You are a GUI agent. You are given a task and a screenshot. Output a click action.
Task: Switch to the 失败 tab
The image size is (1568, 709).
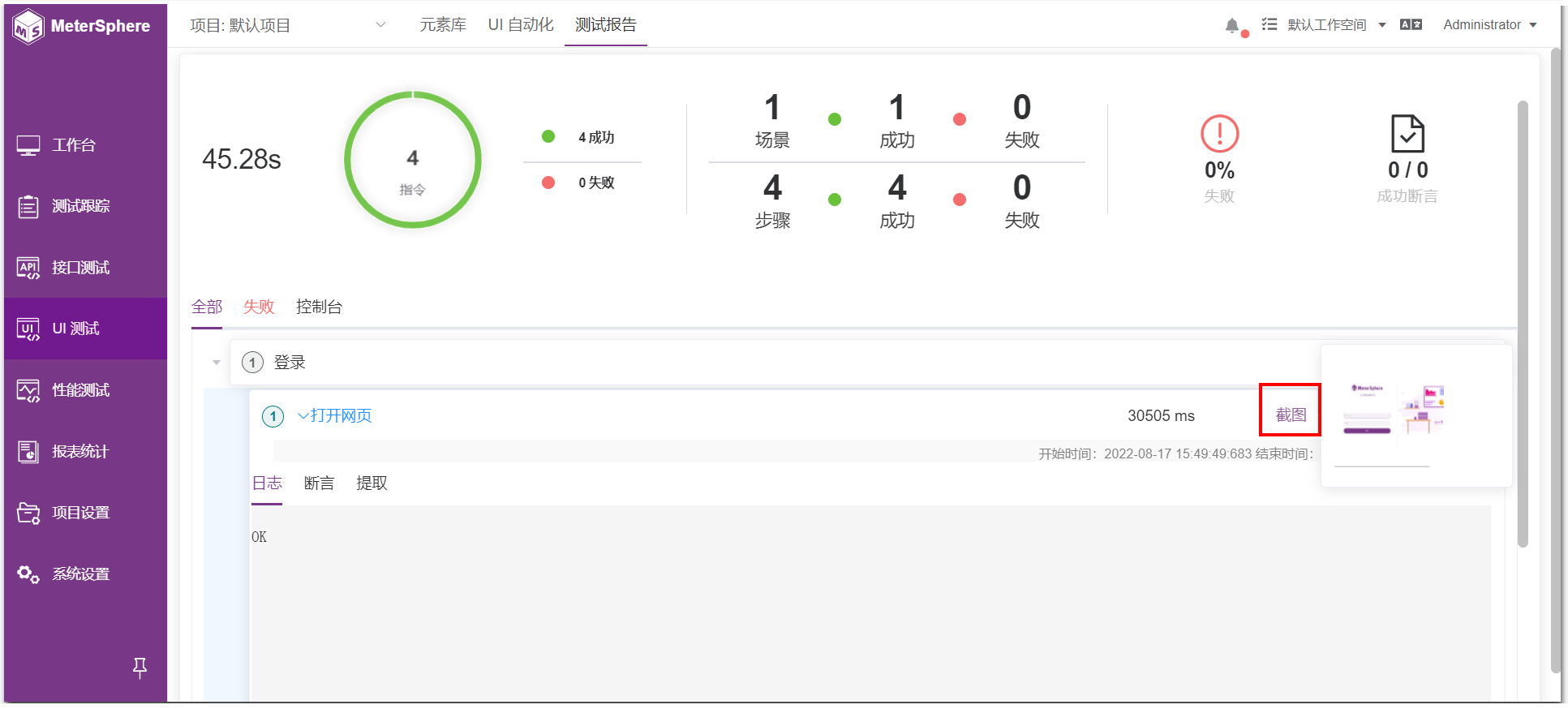(259, 307)
